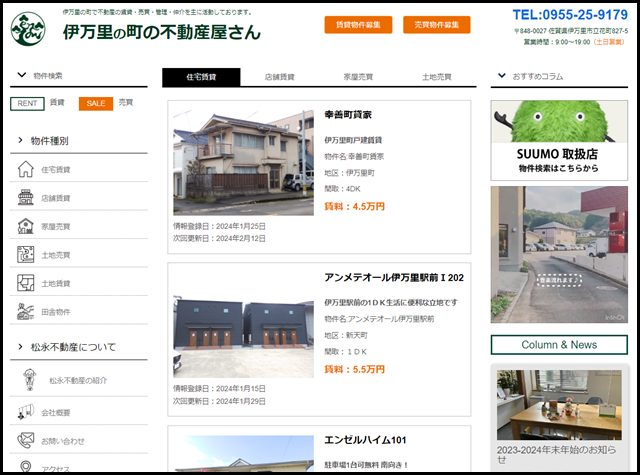Open the 土地売買 land map icon
640x475 pixels.
click(x=25, y=255)
